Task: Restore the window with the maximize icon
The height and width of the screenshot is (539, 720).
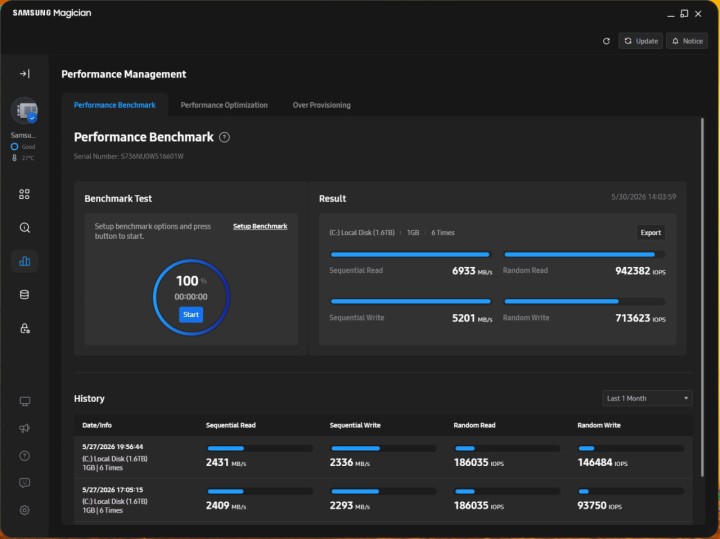Action: pos(684,14)
